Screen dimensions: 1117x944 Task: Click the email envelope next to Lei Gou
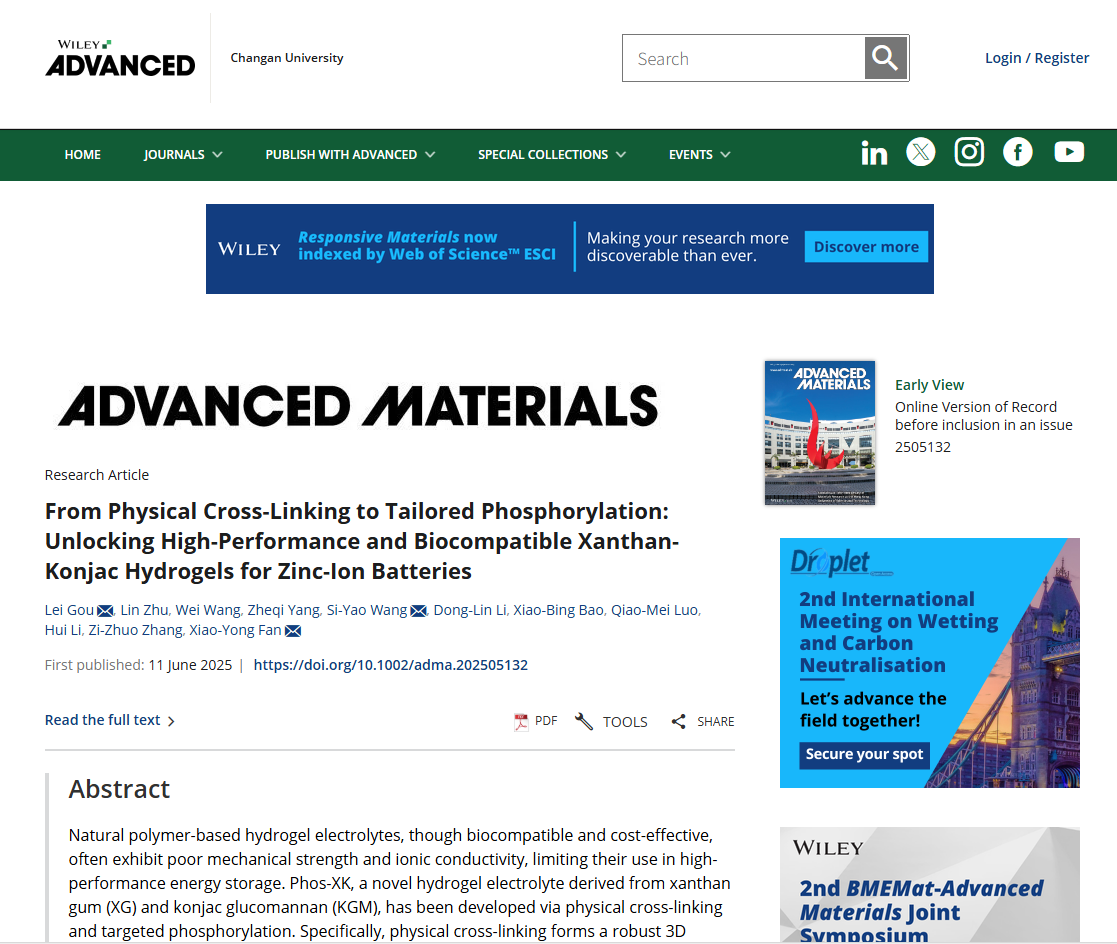coord(105,611)
